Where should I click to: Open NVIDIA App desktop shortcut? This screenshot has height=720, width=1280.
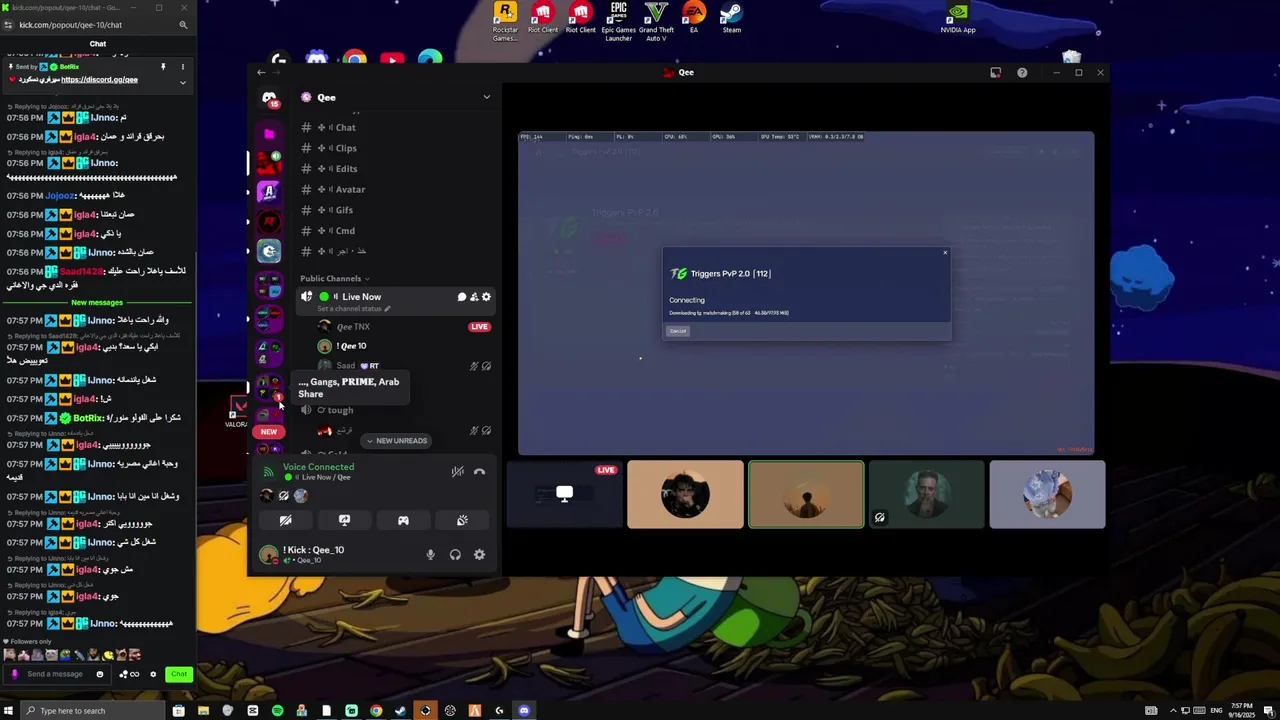[958, 17]
